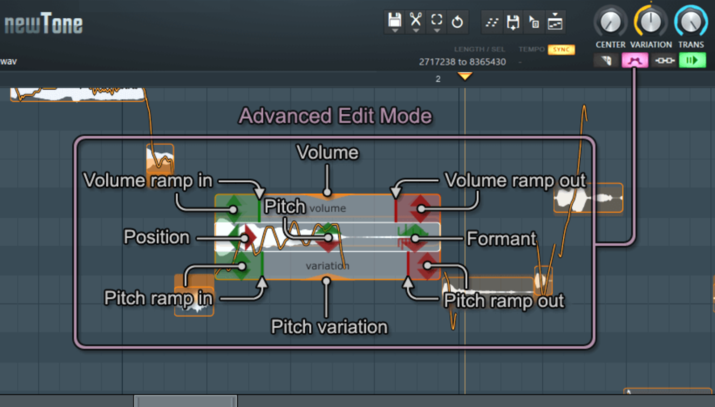The width and height of the screenshot is (715, 407).
Task: Click the undo circular arrow icon
Action: coord(457,20)
